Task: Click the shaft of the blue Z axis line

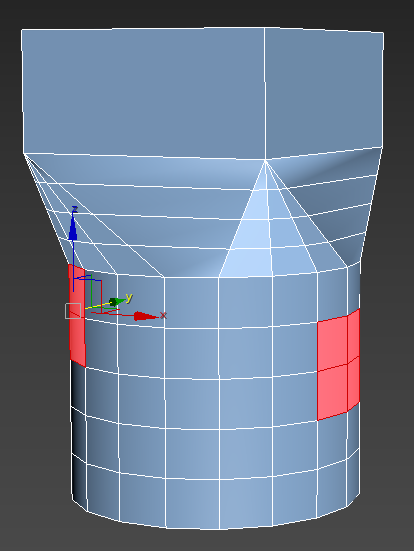Action: (x=73, y=266)
